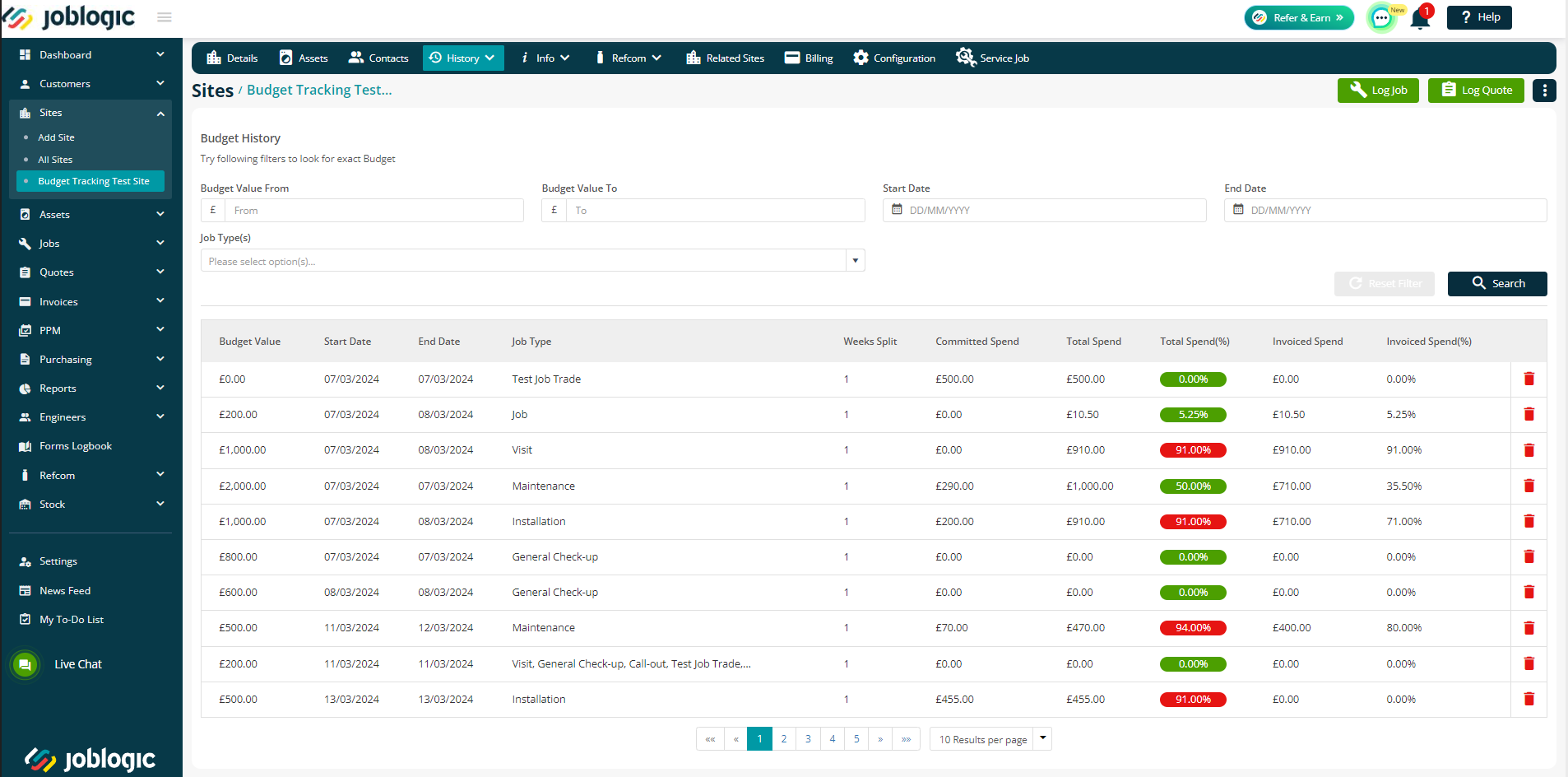The image size is (1568, 777).
Task: Click the Log Job button
Action: (x=1378, y=91)
